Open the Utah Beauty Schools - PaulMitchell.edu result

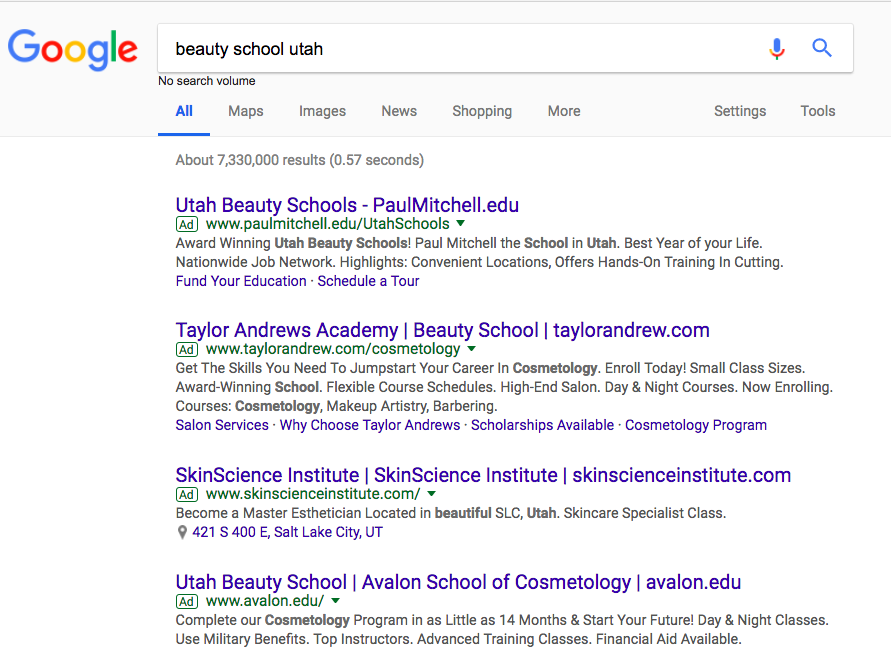click(x=347, y=205)
